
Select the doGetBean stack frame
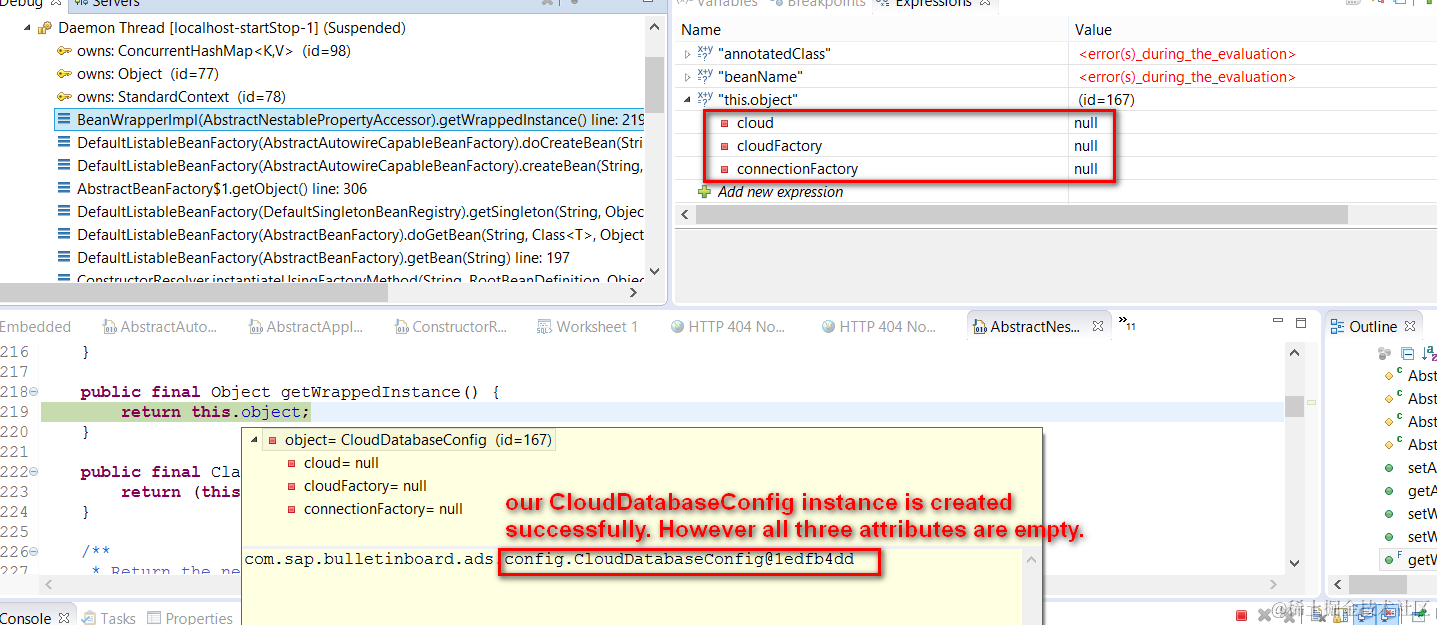tap(350, 235)
